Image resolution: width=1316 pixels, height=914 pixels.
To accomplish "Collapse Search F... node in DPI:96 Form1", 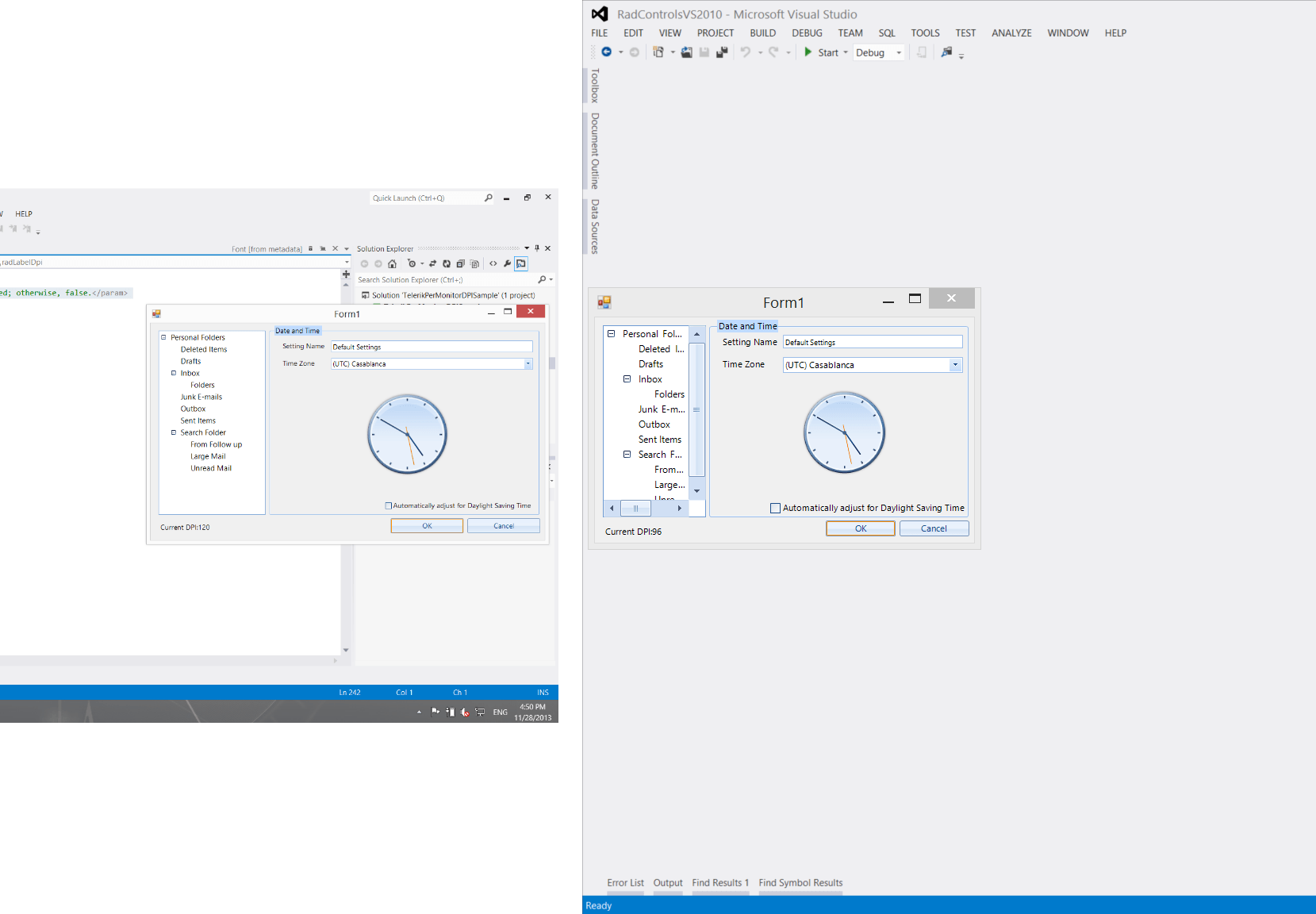I will tap(627, 455).
